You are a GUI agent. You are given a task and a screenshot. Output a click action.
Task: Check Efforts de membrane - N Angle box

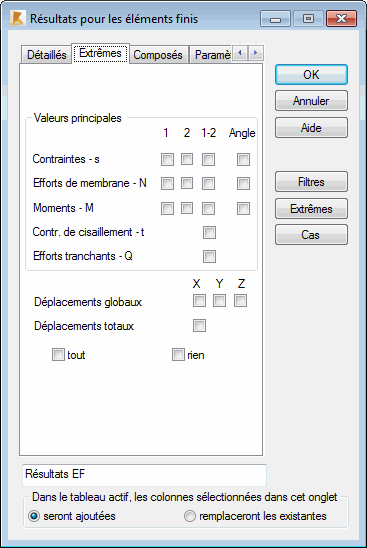[243, 183]
